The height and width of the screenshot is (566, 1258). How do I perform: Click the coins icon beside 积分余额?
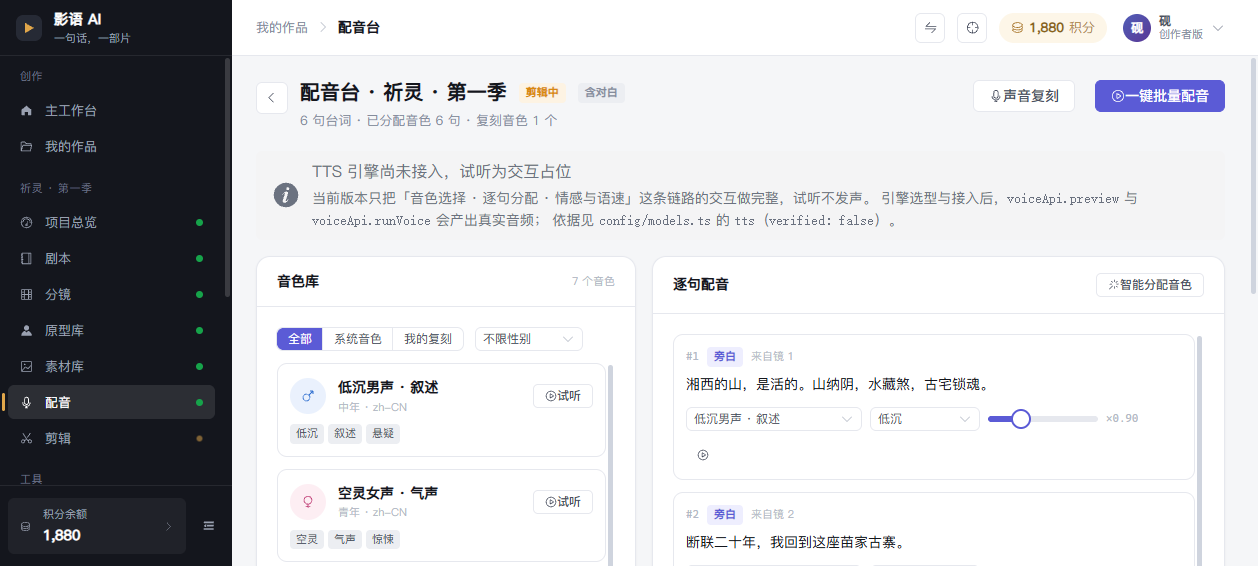[x=25, y=526]
